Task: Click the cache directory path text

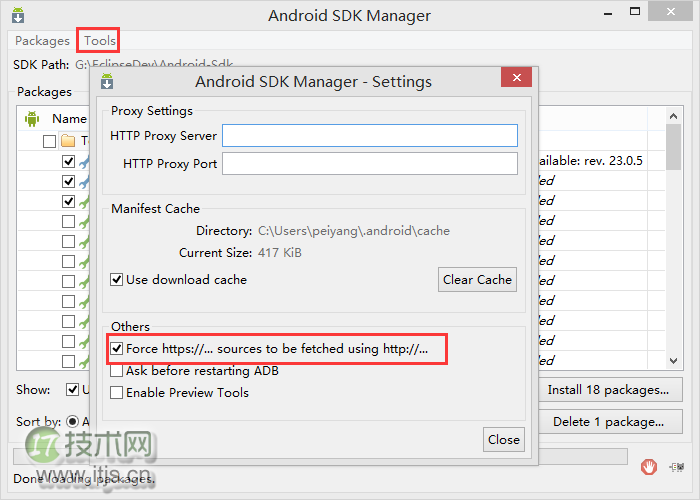Action: (x=354, y=231)
